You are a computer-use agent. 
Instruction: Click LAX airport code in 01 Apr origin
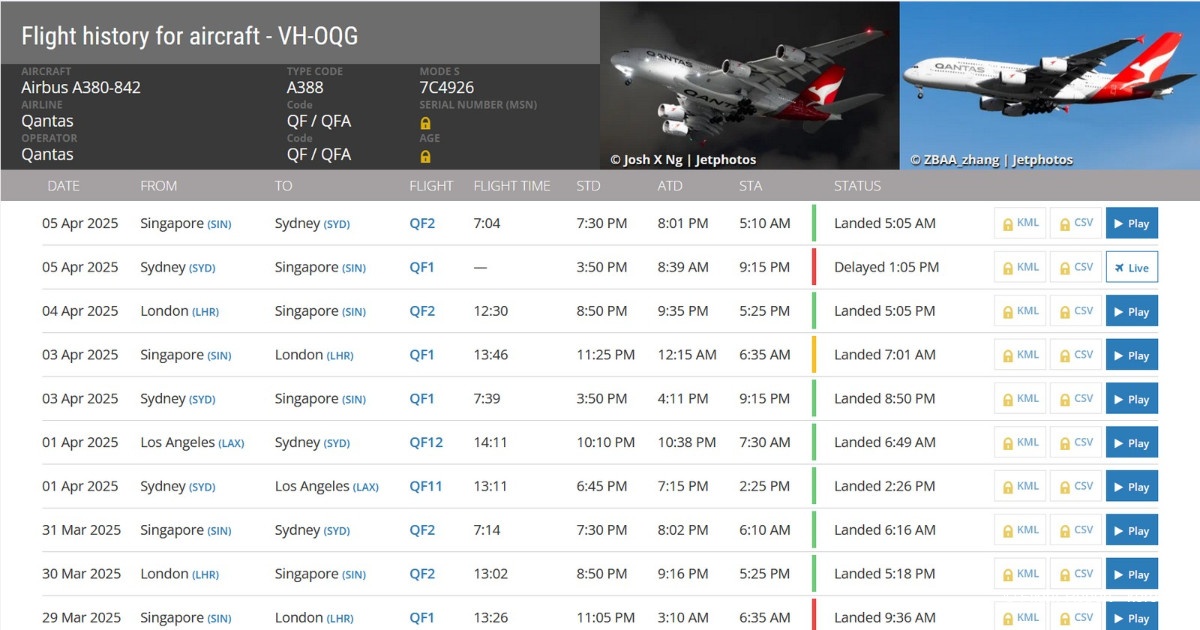pyautogui.click(x=231, y=443)
